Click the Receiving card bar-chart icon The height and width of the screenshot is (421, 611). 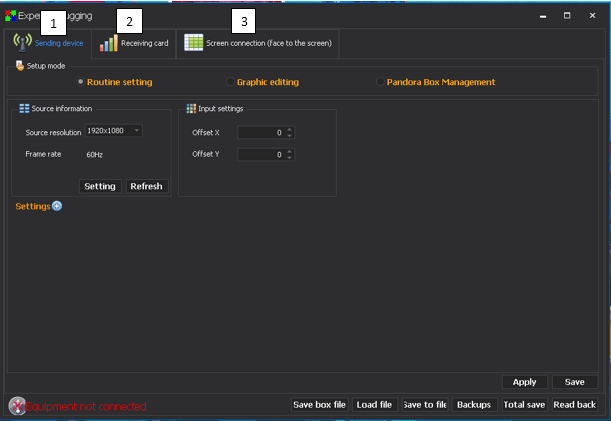108,43
